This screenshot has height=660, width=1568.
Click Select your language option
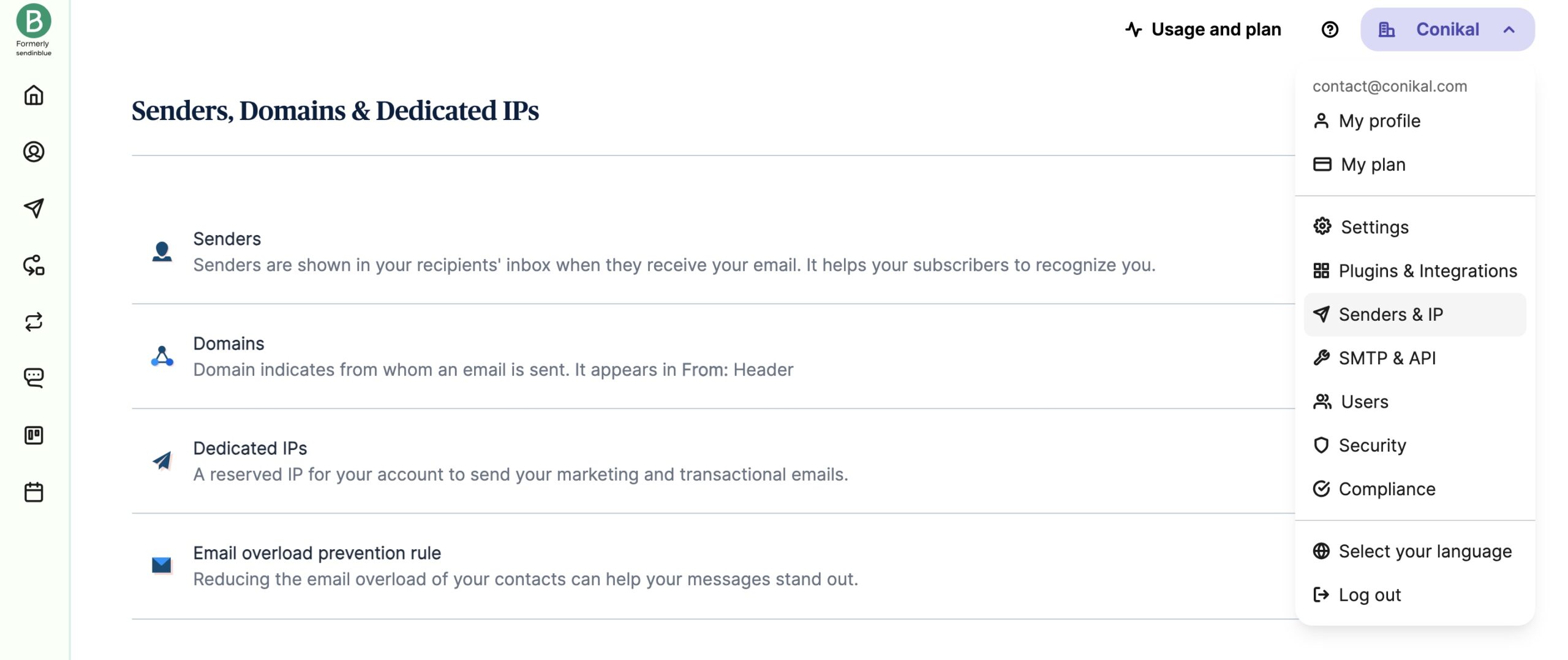tap(1425, 552)
